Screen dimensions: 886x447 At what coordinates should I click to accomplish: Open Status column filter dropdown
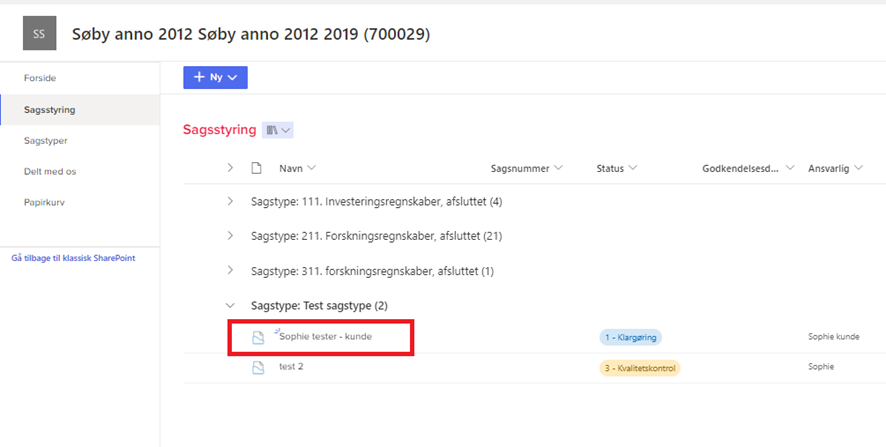click(x=617, y=168)
